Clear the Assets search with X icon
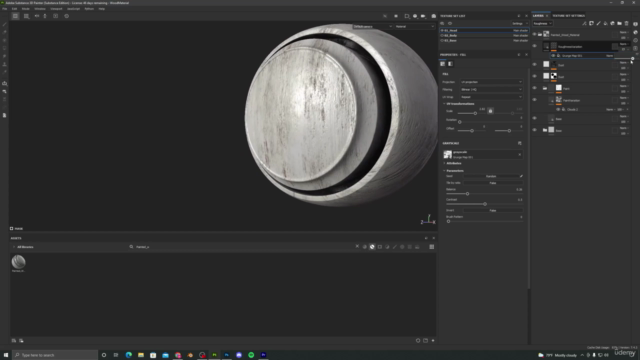 pyautogui.click(x=357, y=247)
